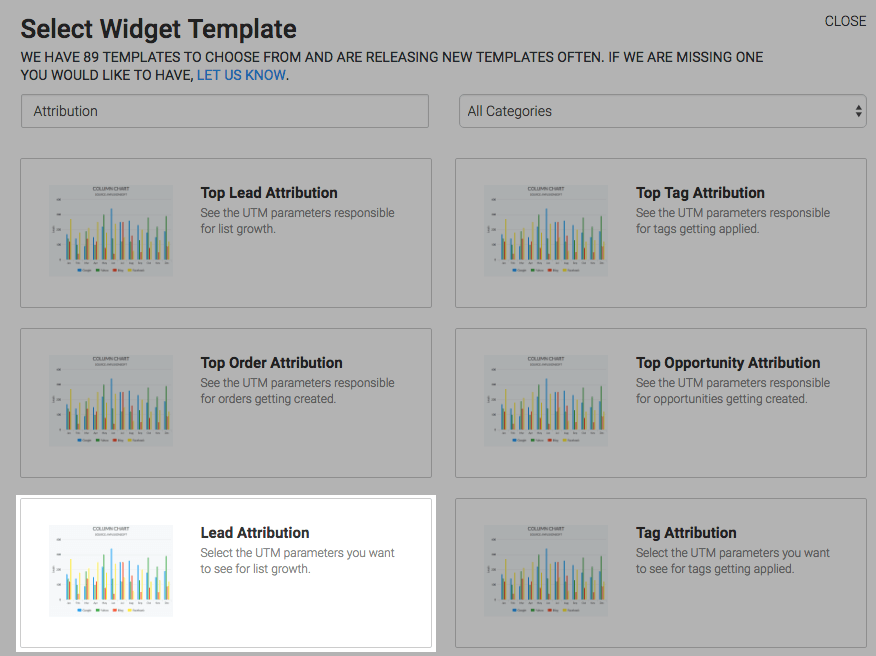Choose the Tag Attribution template title

click(686, 533)
